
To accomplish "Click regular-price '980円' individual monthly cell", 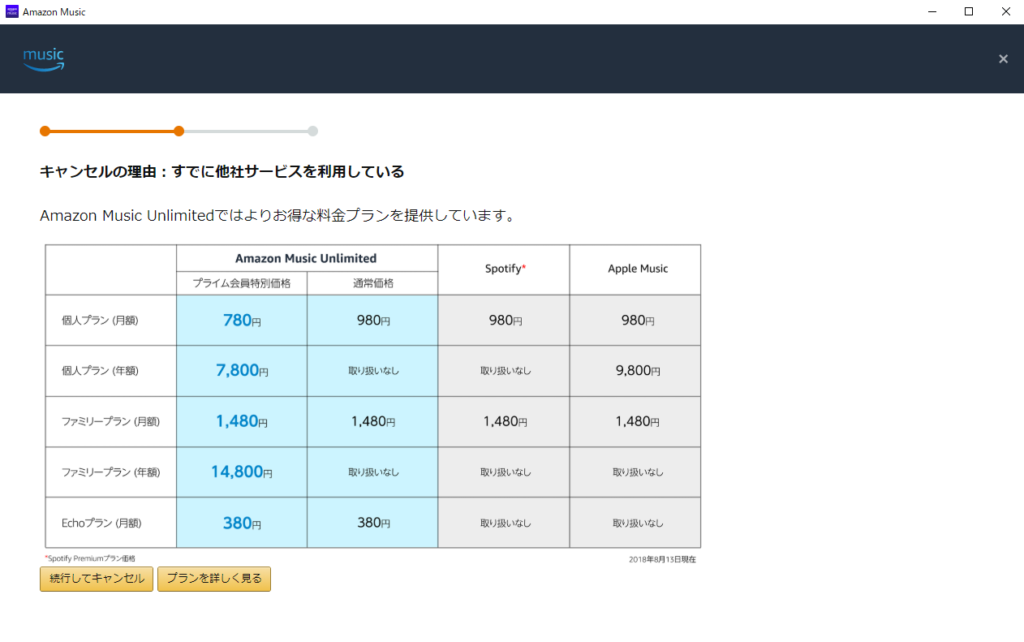I will (373, 320).
